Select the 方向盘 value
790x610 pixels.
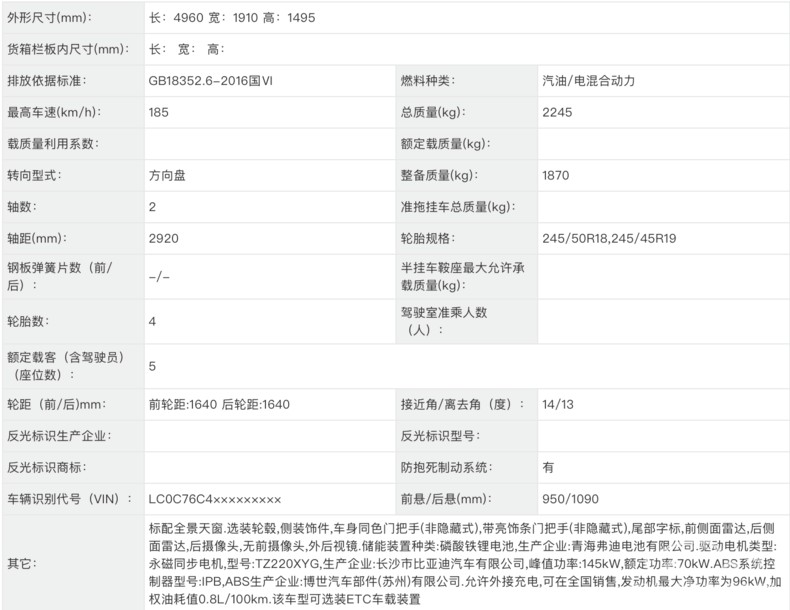[167, 175]
